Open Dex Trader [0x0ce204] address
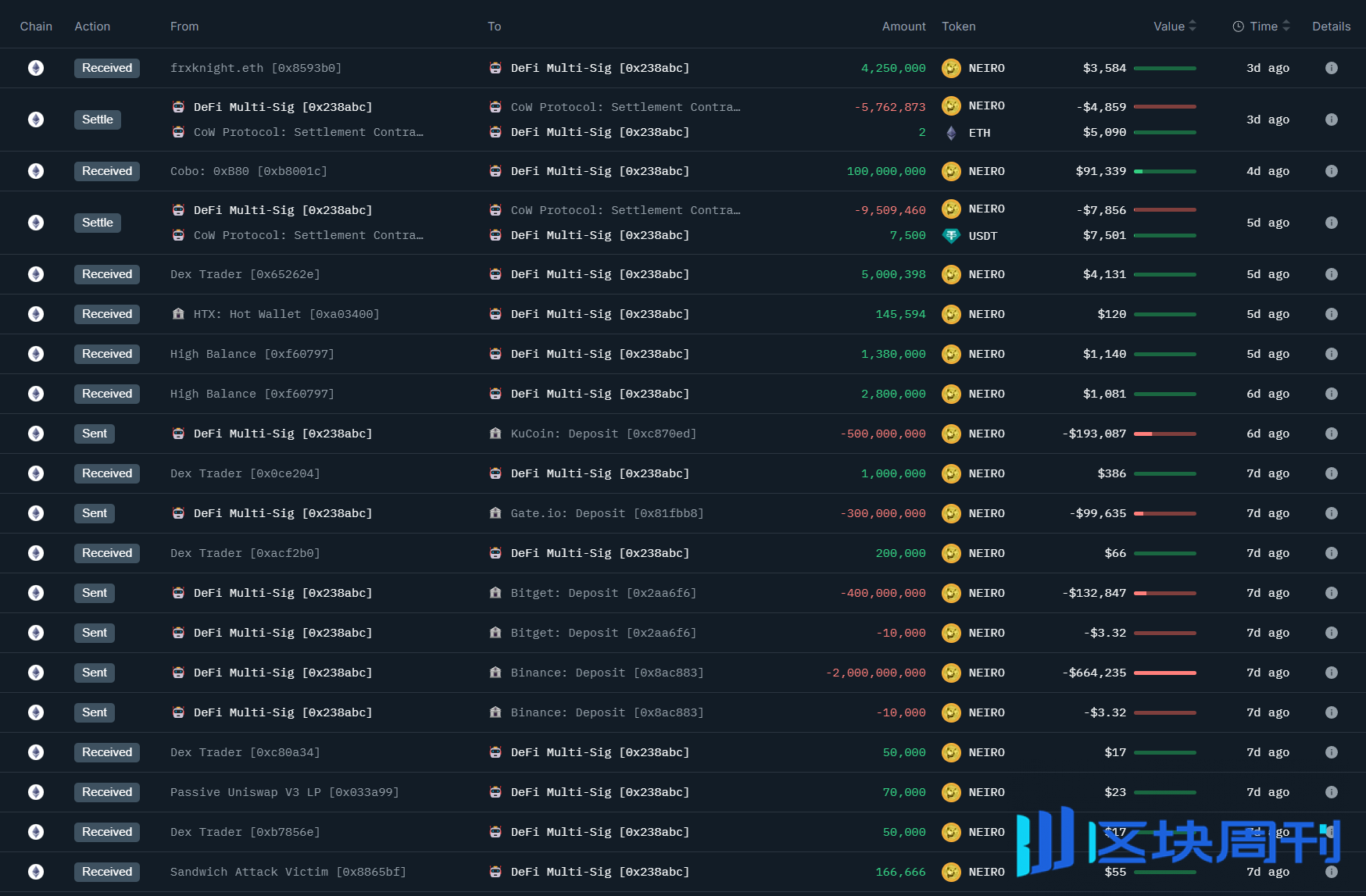 pyautogui.click(x=245, y=473)
